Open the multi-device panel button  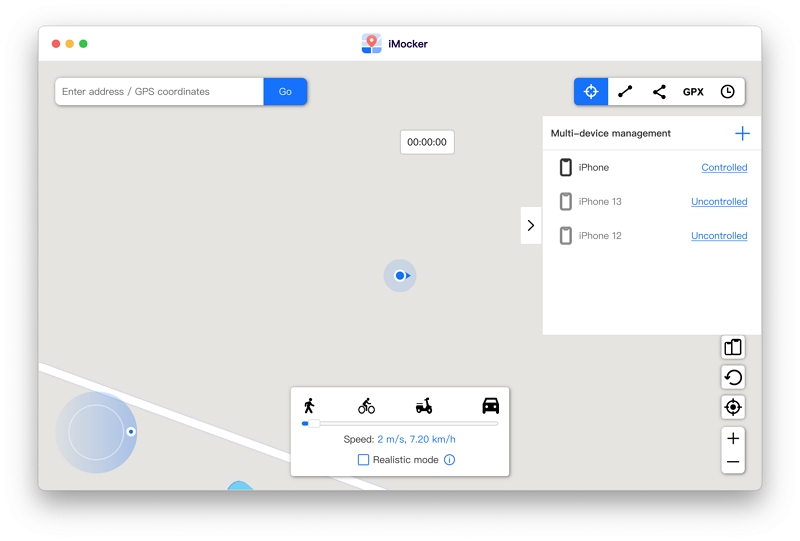(733, 347)
